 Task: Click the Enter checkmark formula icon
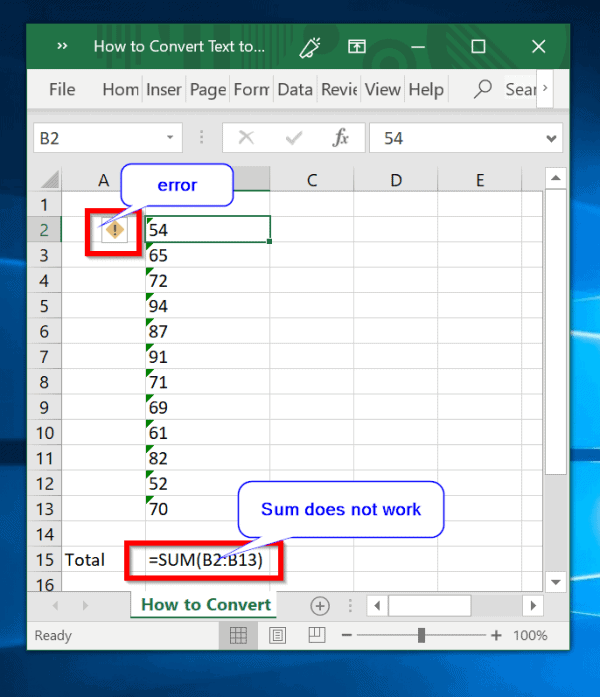click(294, 138)
